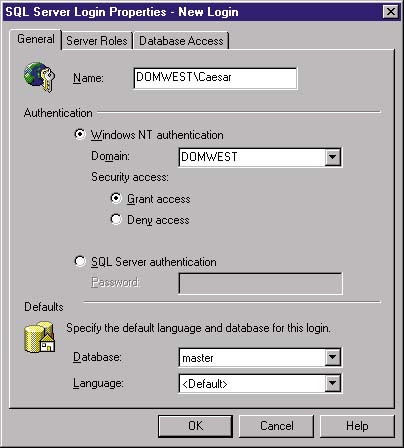Select Windows NT authentication radio button
This screenshot has height=448, width=404.
pos(80,135)
